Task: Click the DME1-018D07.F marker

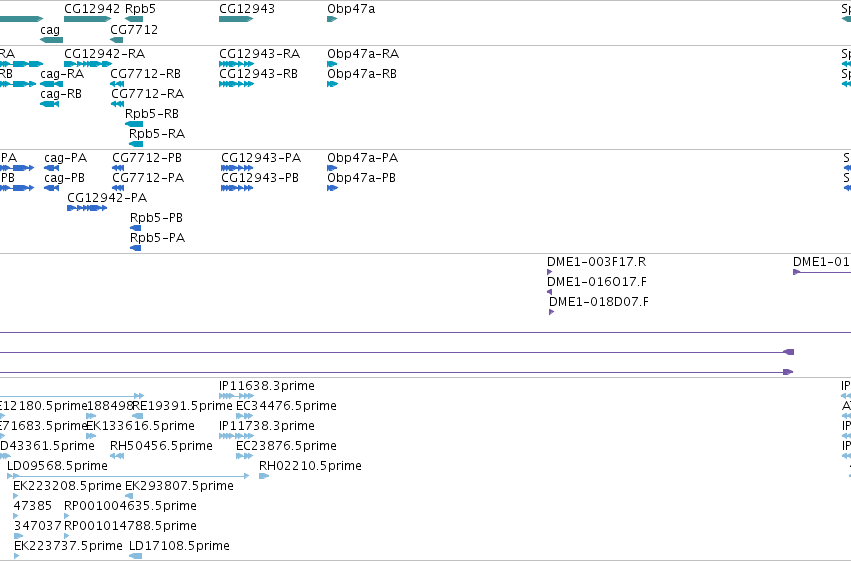Action: tap(551, 312)
